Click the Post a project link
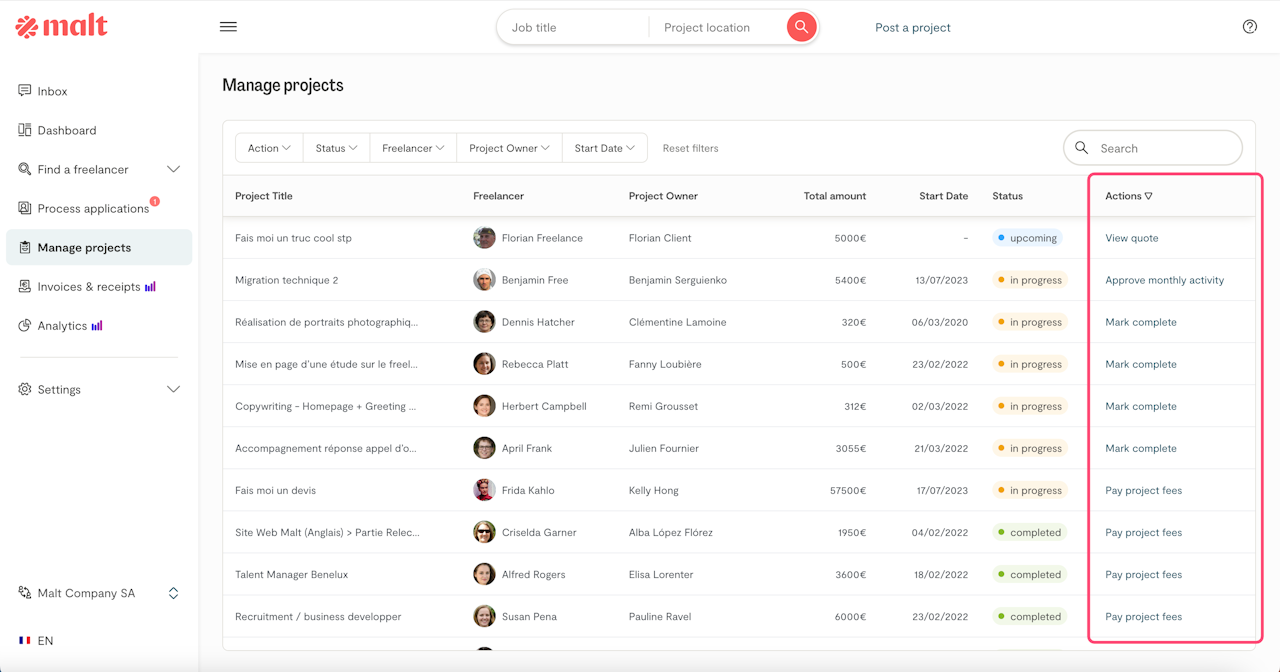Viewport: 1280px width, 672px height. click(x=912, y=28)
